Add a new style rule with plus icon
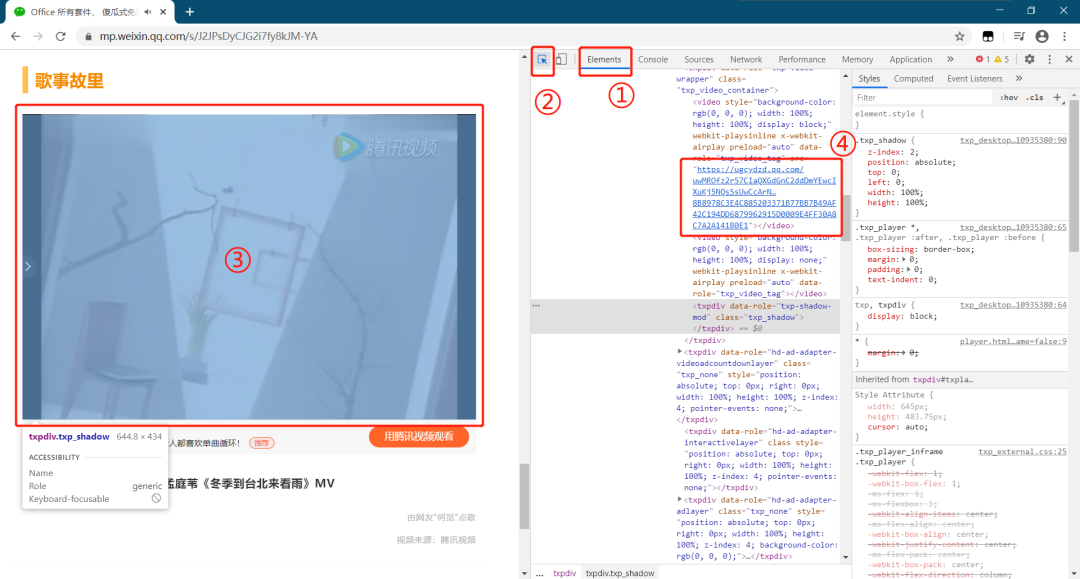The height and width of the screenshot is (579, 1080). (x=1057, y=98)
